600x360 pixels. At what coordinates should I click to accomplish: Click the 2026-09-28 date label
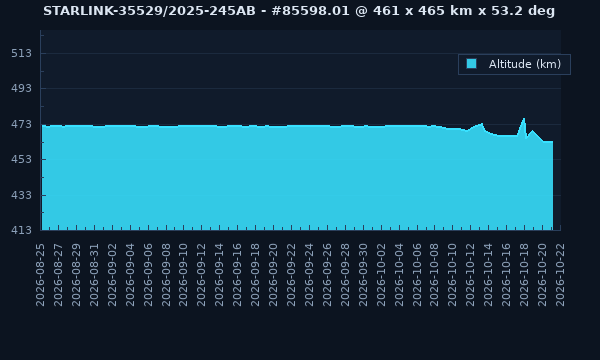[x=345, y=275]
